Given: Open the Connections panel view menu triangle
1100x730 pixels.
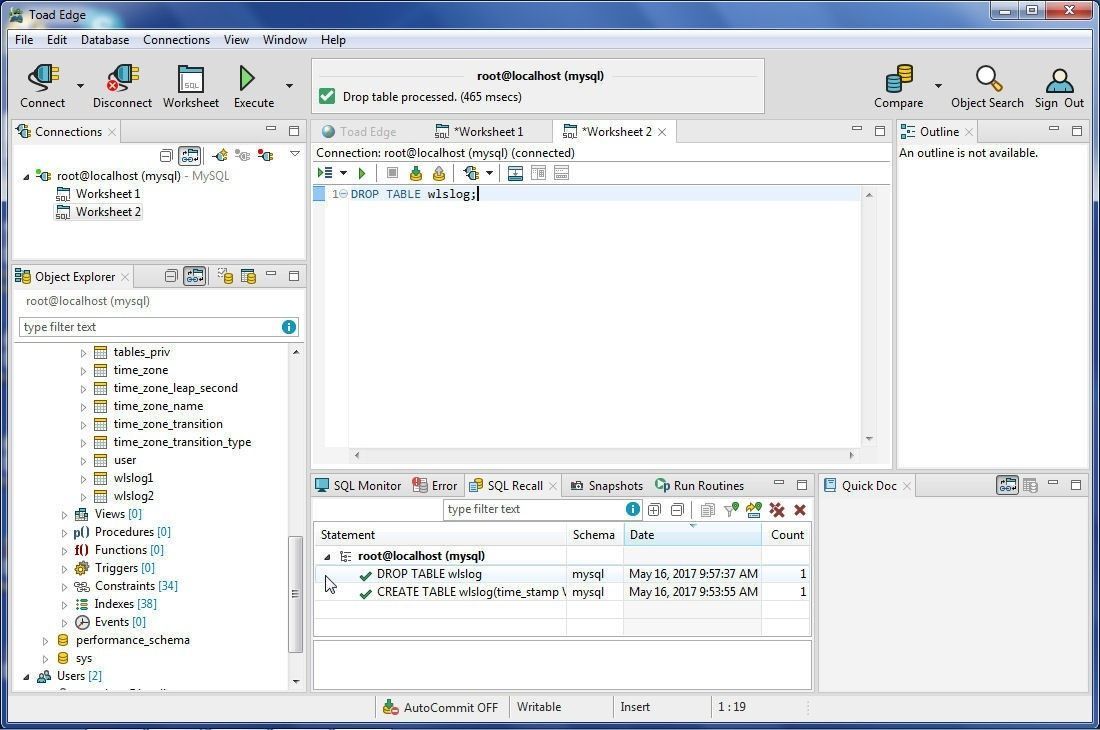Looking at the screenshot, I should coord(295,154).
